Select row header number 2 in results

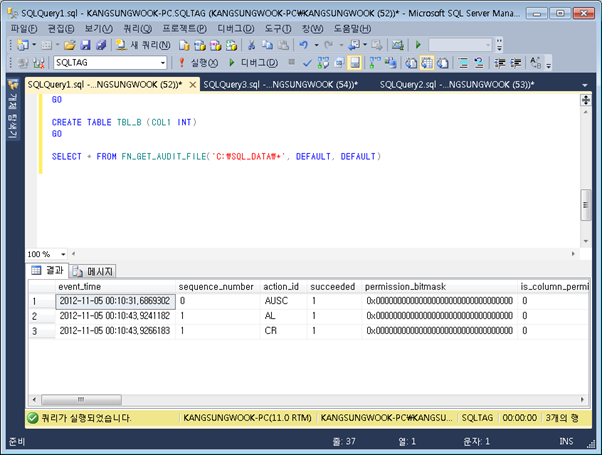42,316
